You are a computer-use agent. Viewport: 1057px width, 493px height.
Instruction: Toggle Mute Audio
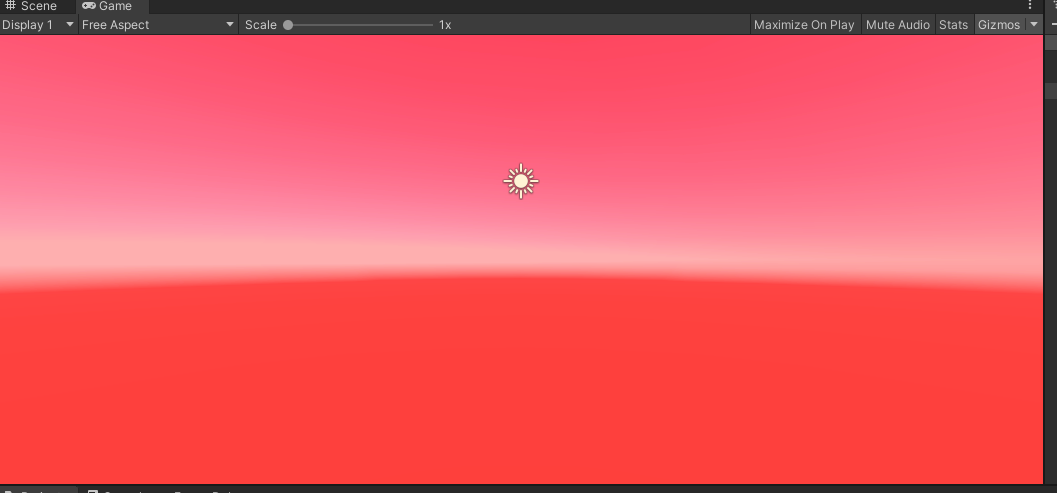tap(898, 25)
